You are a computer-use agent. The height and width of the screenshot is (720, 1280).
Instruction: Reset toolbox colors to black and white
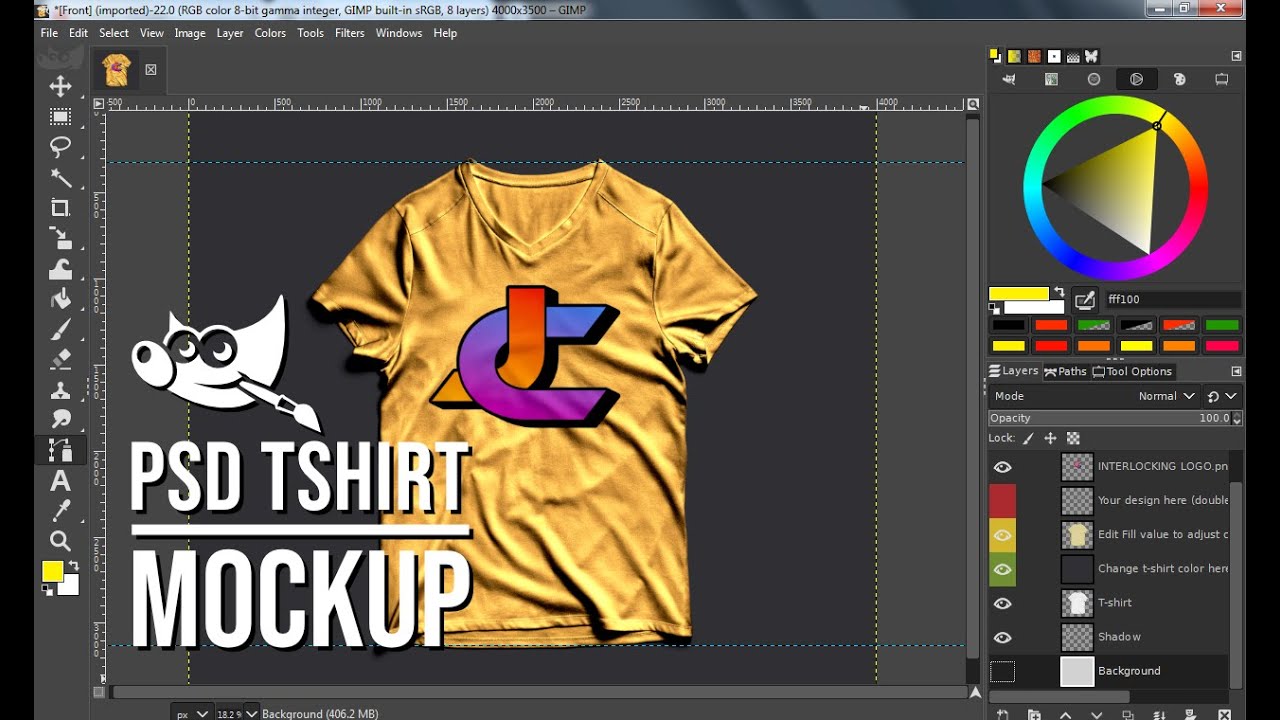point(47,590)
